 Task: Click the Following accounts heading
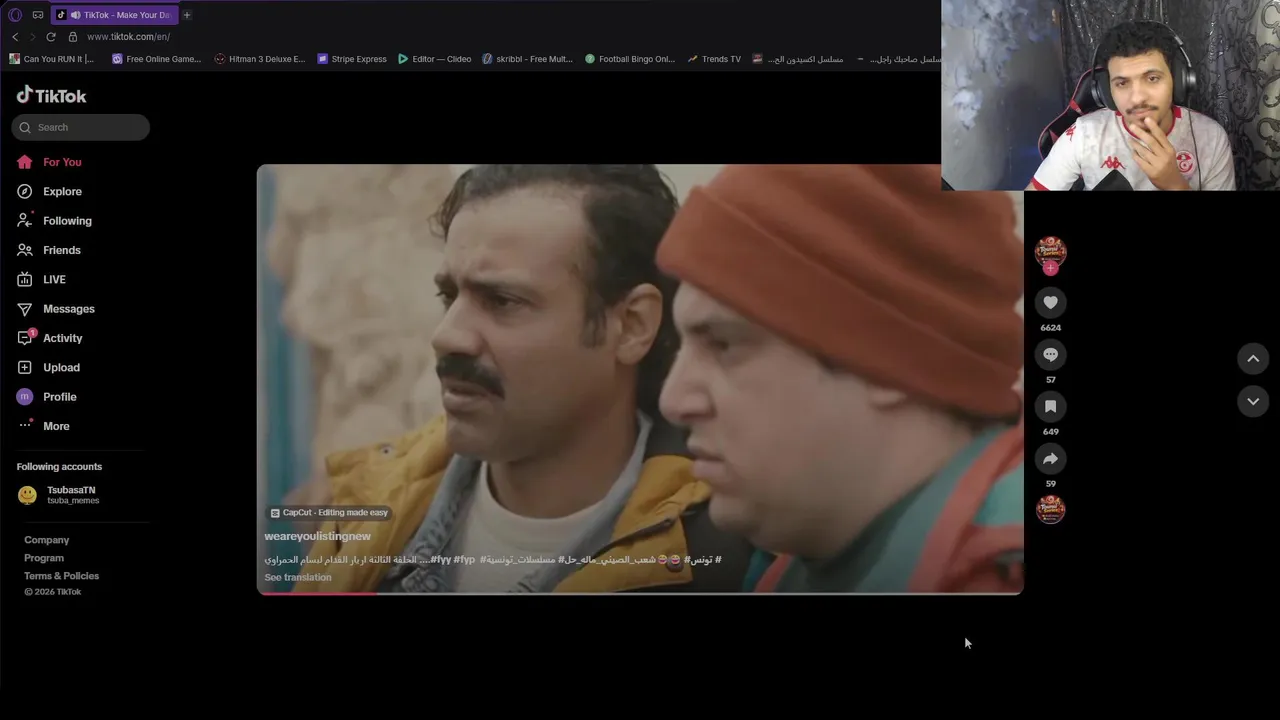pos(59,467)
